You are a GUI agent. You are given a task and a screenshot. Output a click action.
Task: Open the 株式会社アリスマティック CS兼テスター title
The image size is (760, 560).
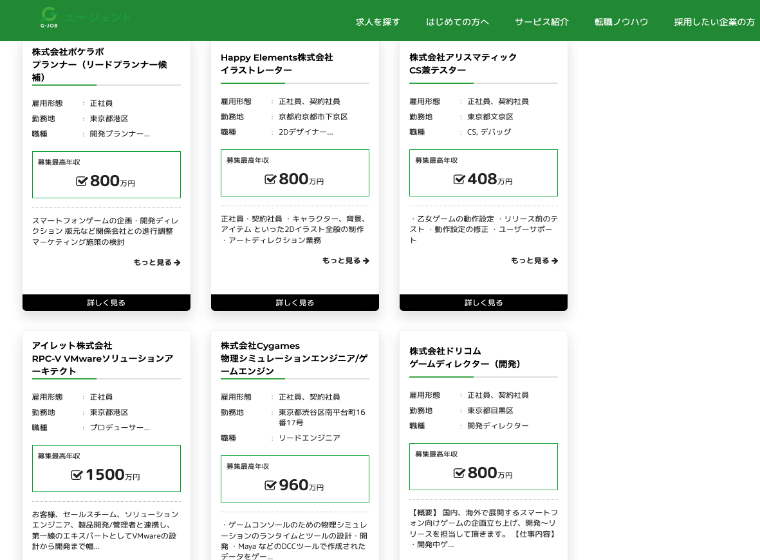463,64
